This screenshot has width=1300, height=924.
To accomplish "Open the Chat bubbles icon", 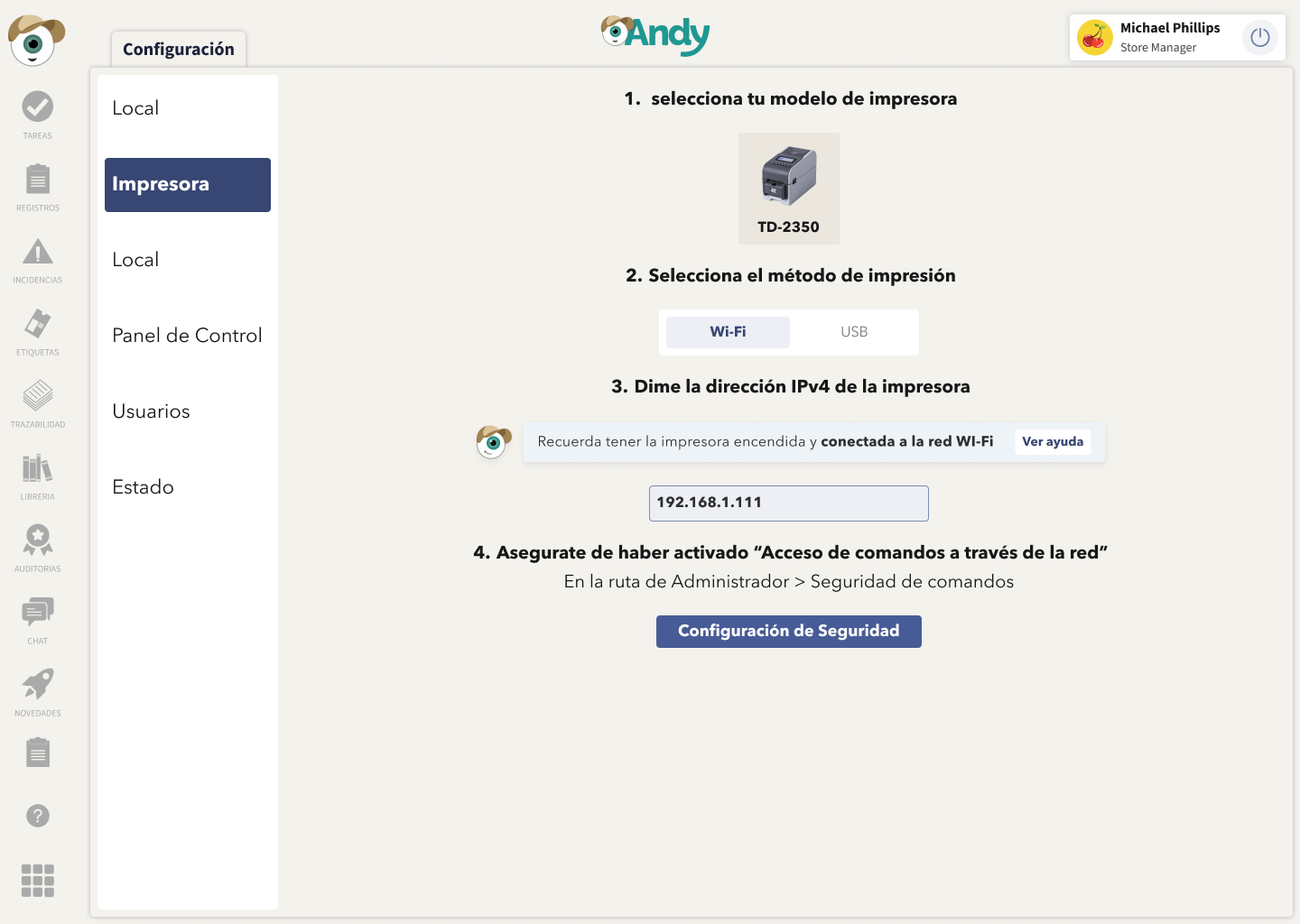I will click(37, 612).
